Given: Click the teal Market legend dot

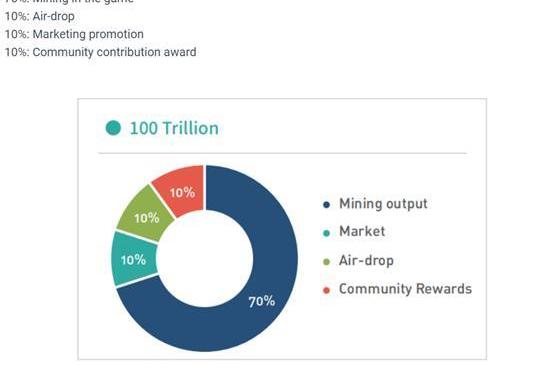Looking at the screenshot, I should (x=326, y=233).
